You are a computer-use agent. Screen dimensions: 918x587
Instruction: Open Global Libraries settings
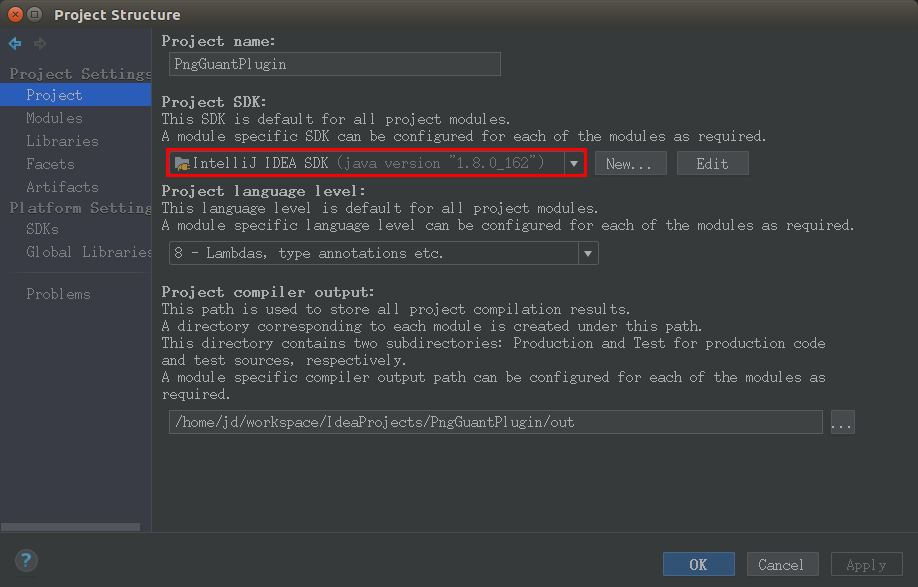(88, 252)
